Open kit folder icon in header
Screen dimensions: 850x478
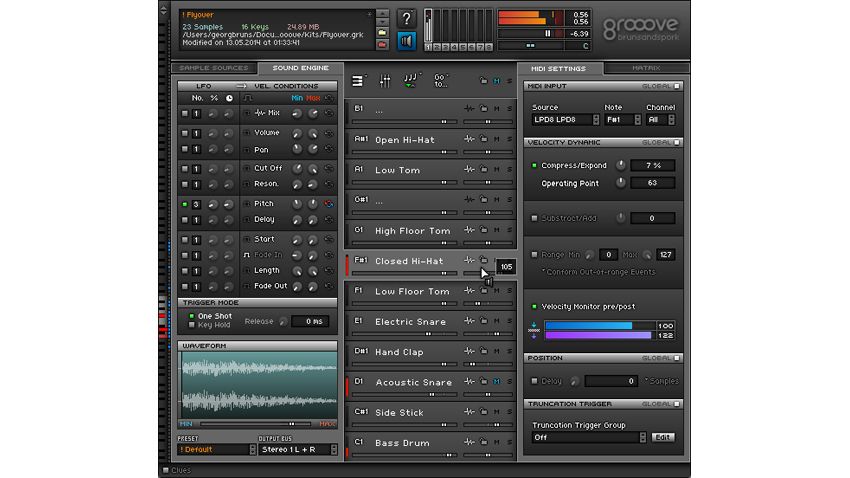pyautogui.click(x=382, y=33)
